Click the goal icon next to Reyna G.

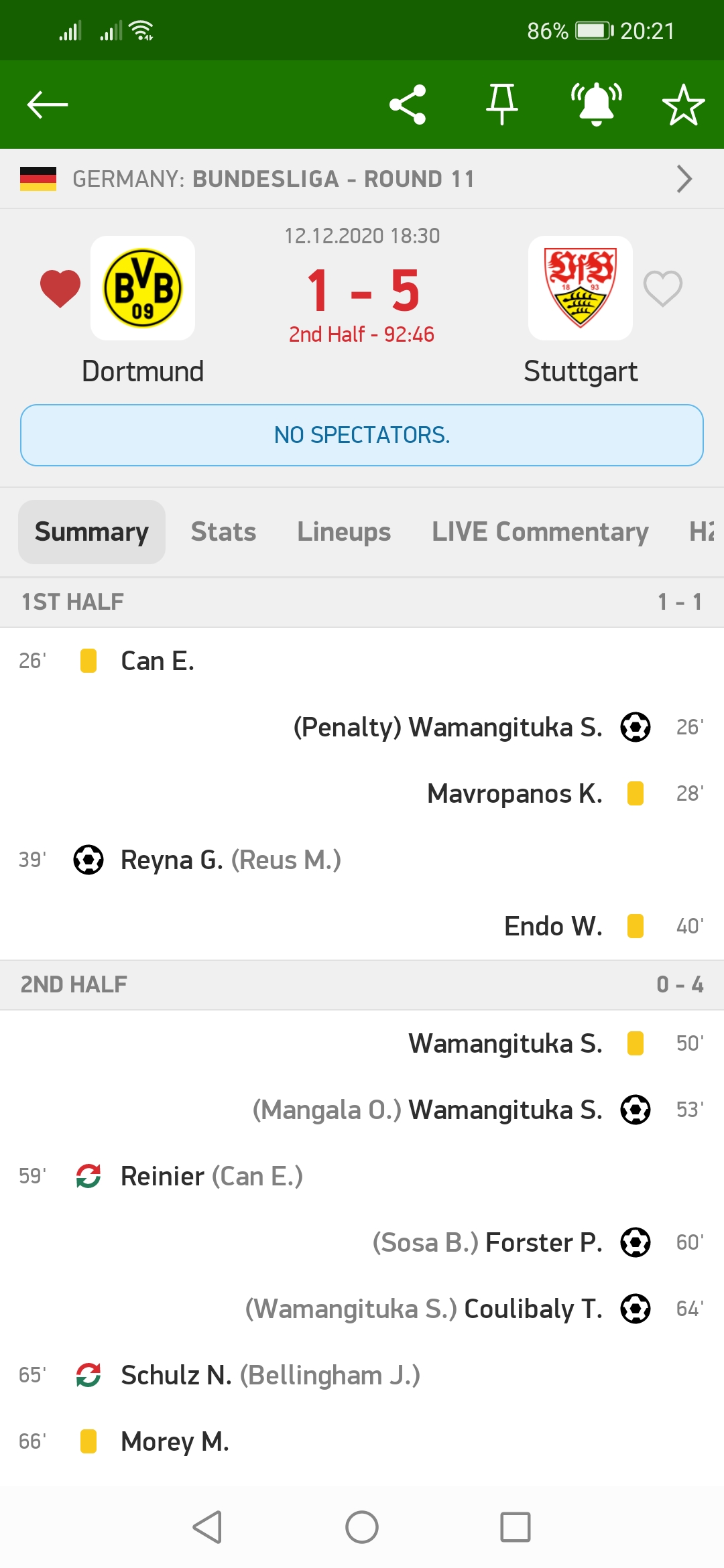(88, 860)
